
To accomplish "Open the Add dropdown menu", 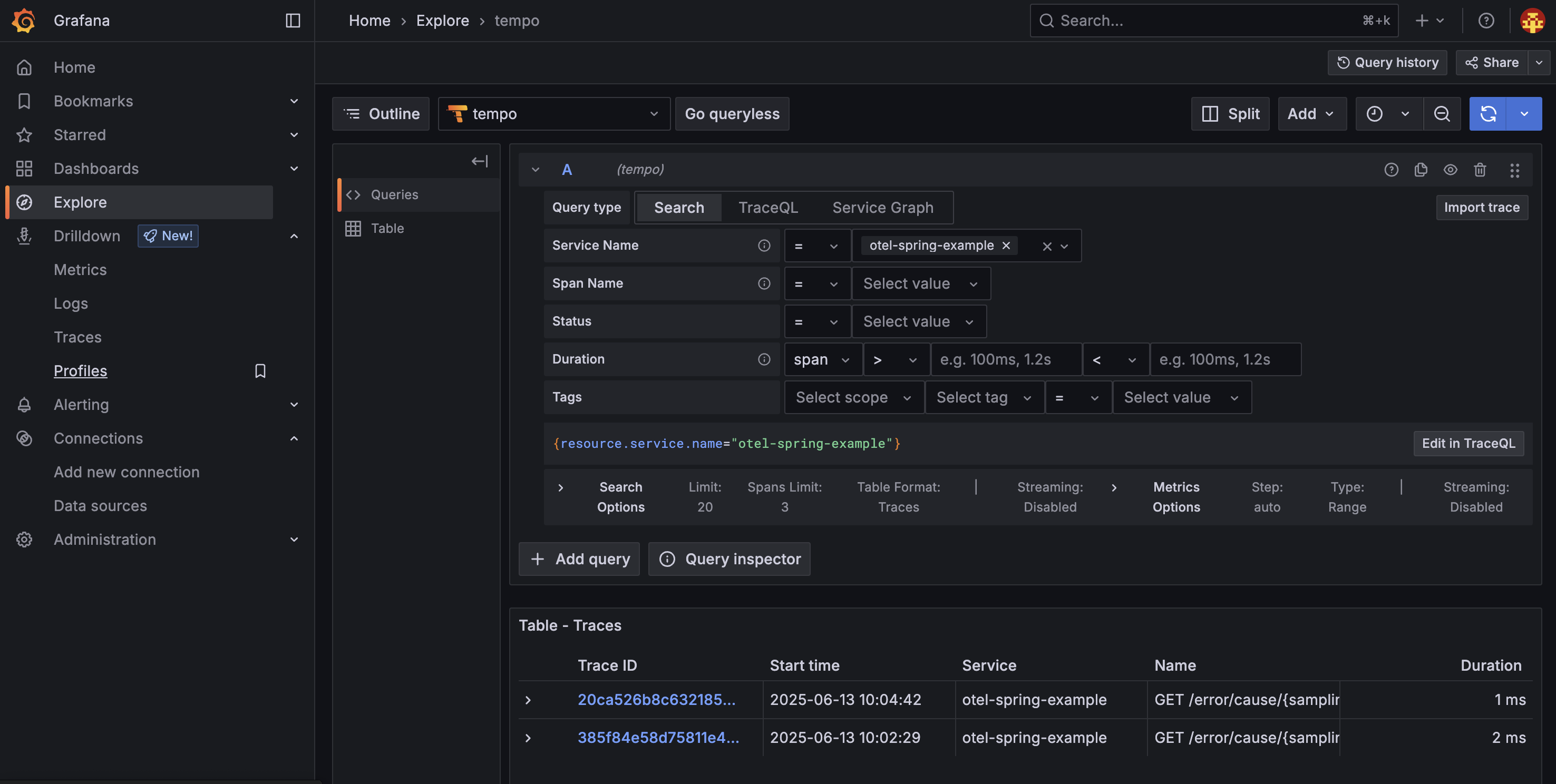I will point(1311,114).
